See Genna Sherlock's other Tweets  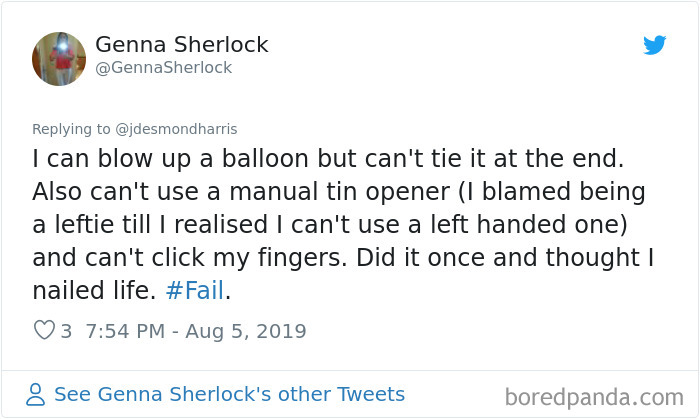[x=229, y=394]
